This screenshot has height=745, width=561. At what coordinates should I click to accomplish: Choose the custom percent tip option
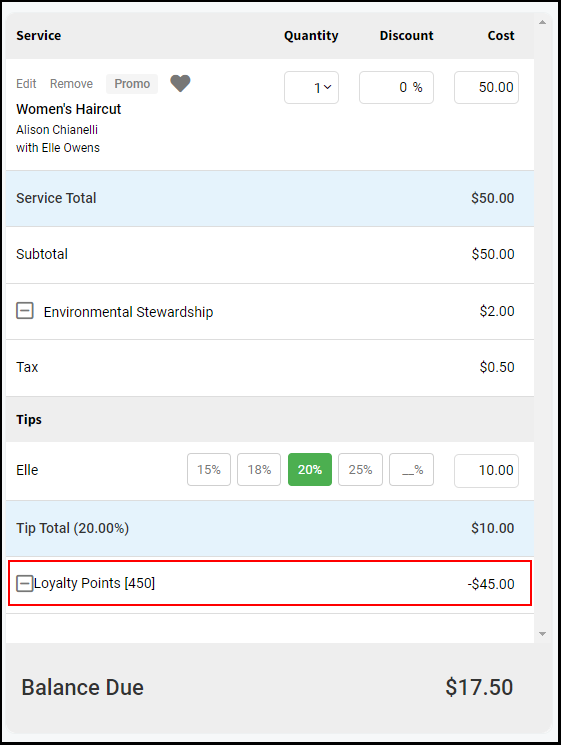pyautogui.click(x=411, y=470)
